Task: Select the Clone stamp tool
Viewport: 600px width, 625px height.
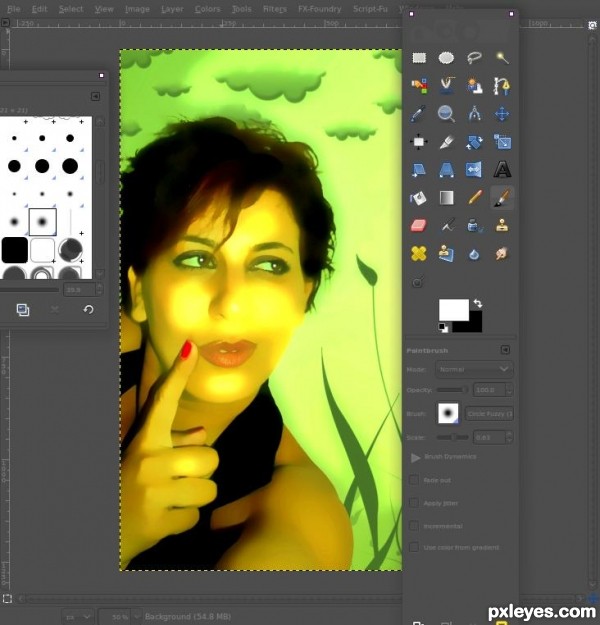Action: (x=502, y=226)
